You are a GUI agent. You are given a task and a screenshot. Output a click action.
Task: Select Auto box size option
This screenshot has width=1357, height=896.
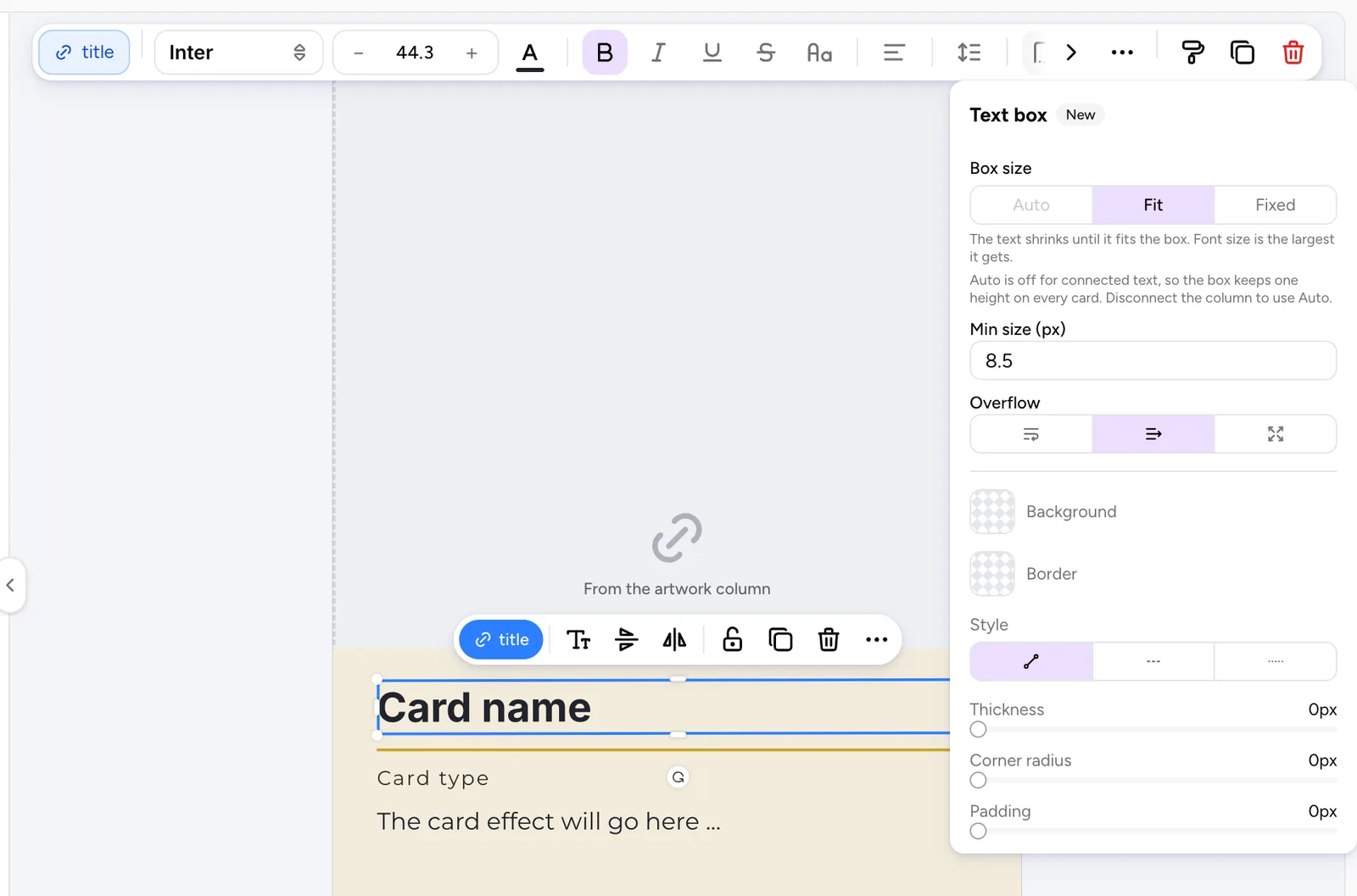[x=1031, y=205]
